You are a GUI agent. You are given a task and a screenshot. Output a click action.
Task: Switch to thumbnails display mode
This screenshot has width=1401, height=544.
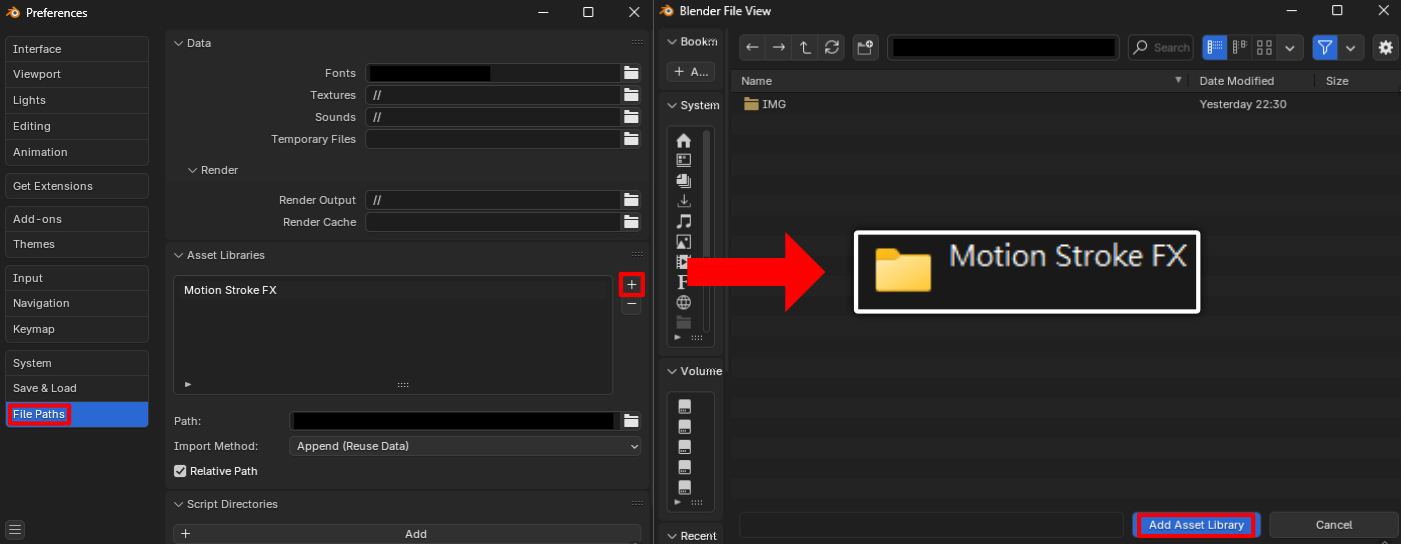click(1265, 47)
